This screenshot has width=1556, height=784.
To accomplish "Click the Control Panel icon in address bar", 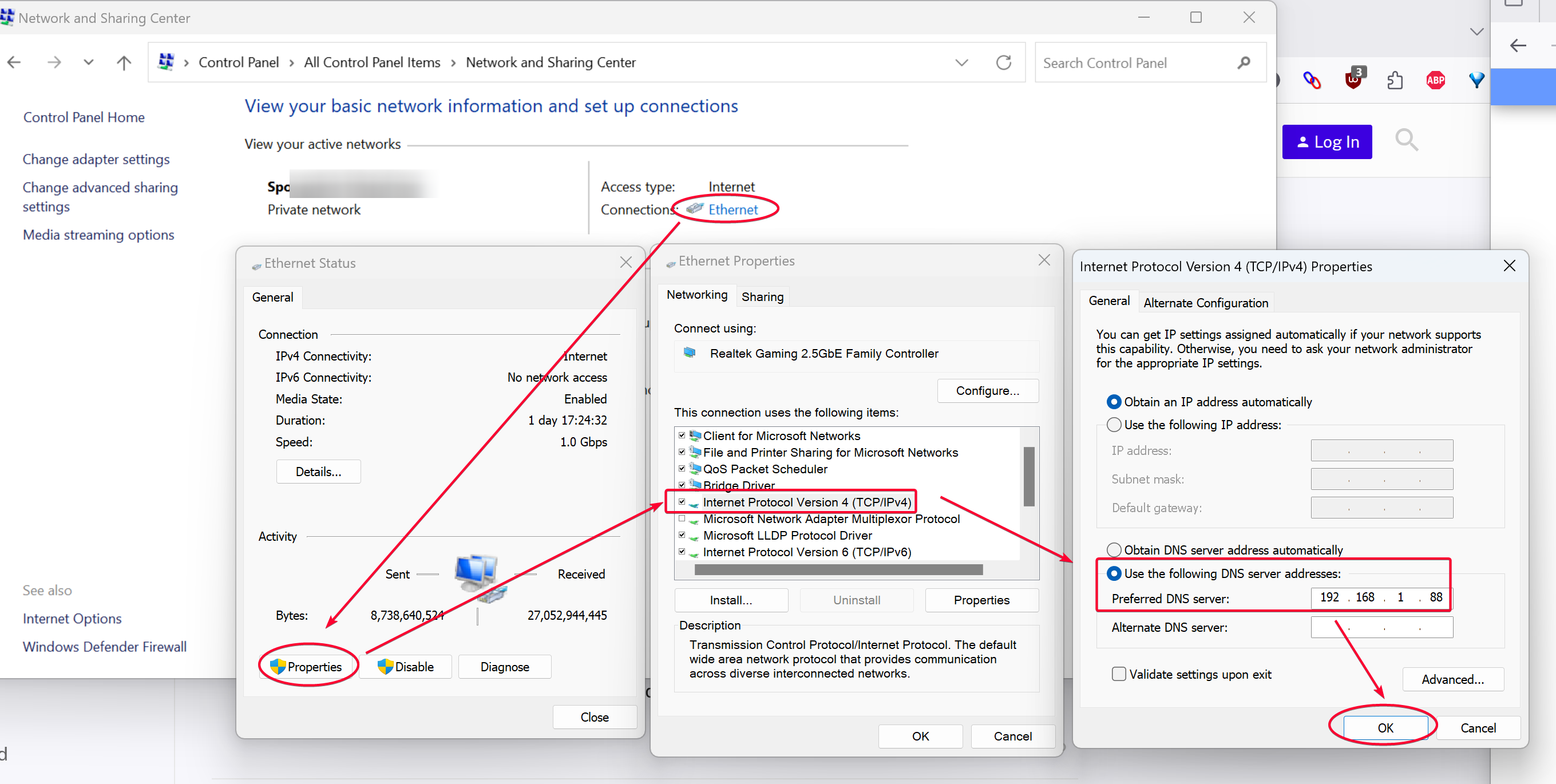I will point(166,62).
